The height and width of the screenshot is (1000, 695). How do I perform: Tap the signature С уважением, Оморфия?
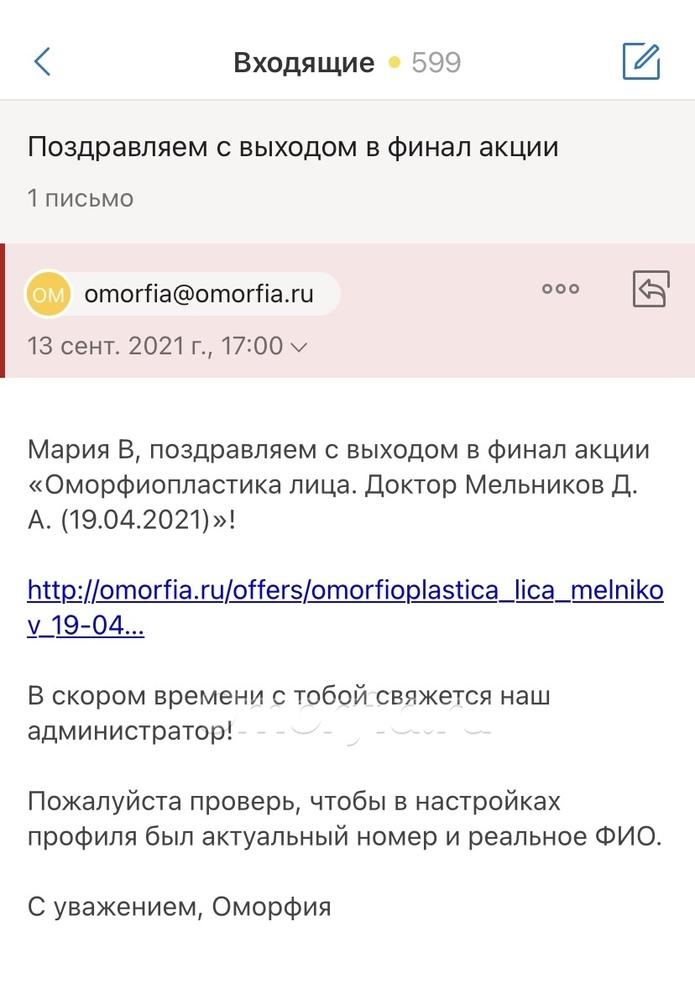click(179, 906)
